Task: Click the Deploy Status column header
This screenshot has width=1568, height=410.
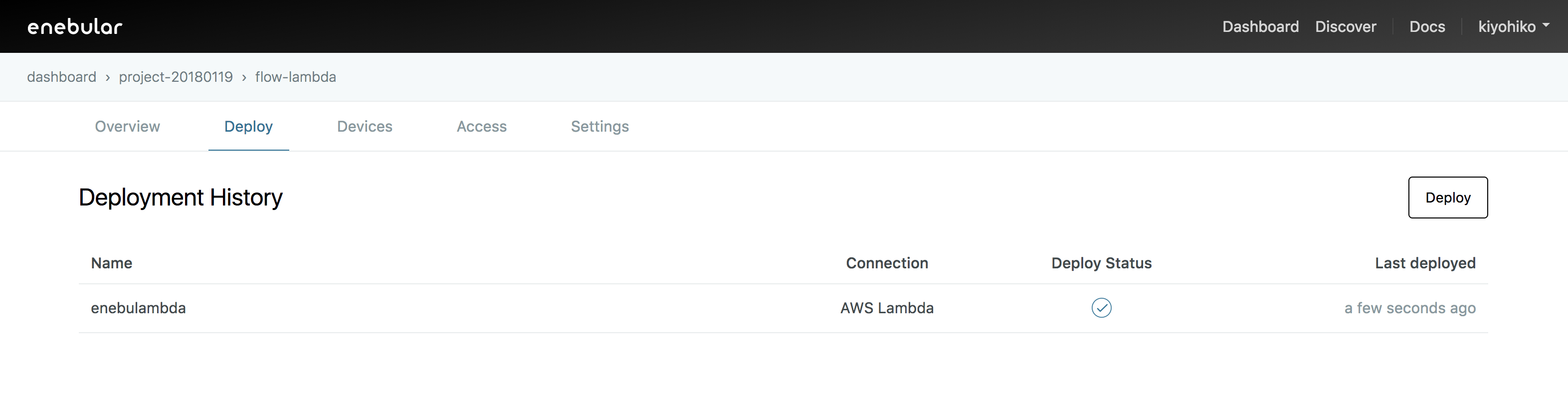Action: click(x=1101, y=263)
